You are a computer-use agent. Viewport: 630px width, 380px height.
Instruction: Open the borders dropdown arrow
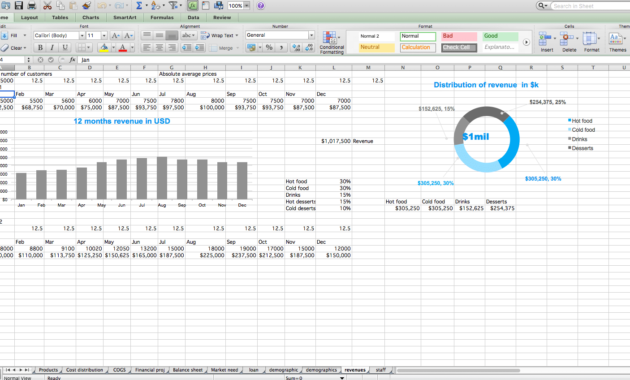(x=88, y=47)
